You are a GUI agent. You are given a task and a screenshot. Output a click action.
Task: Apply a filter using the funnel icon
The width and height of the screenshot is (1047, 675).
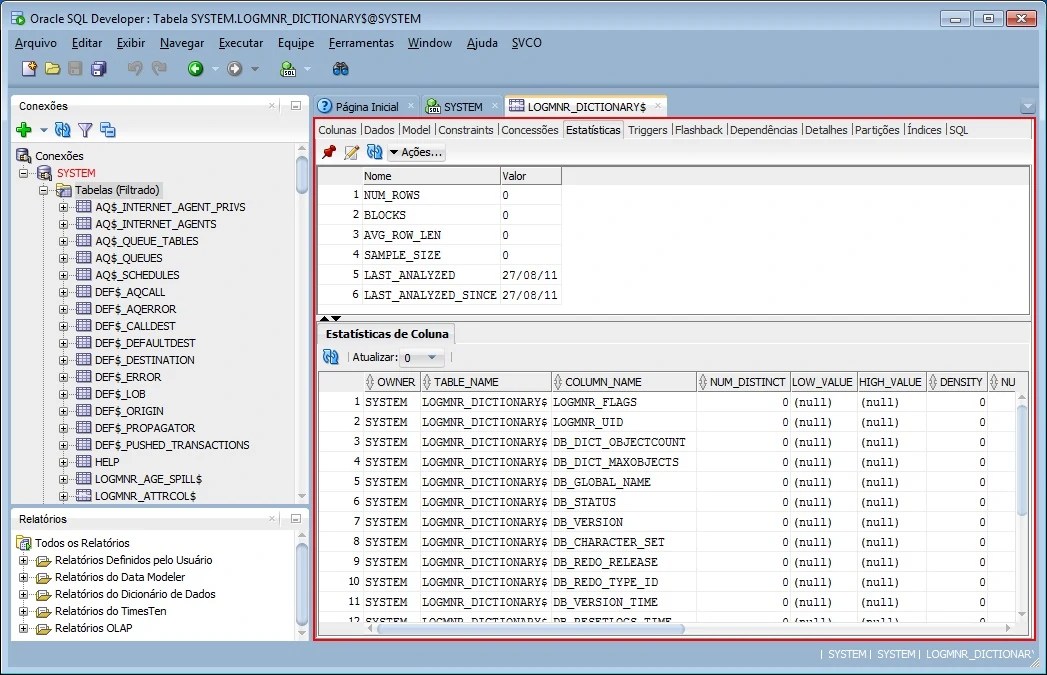[x=86, y=131]
